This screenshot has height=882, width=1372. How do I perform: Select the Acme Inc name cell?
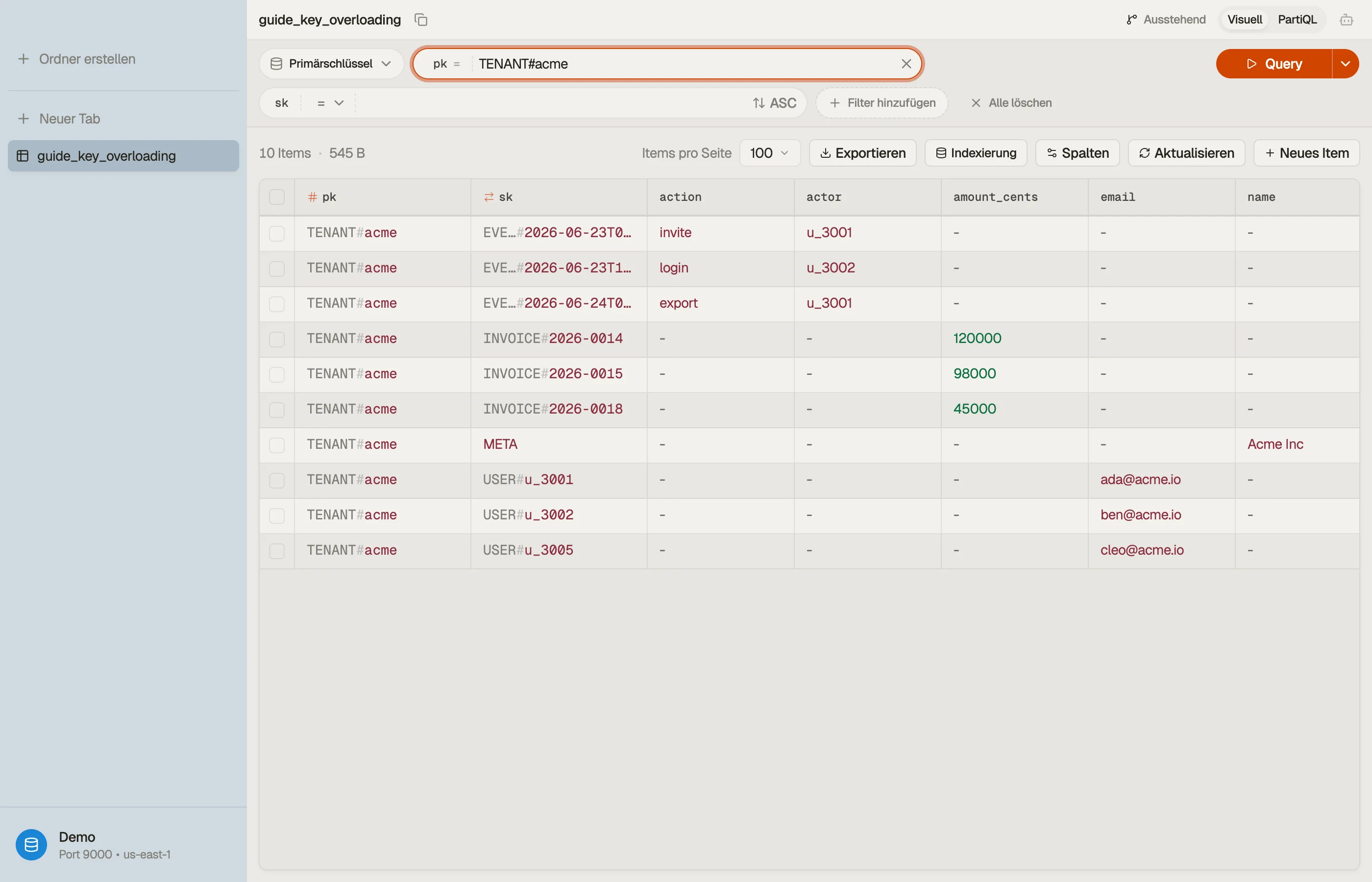pyautogui.click(x=1298, y=444)
